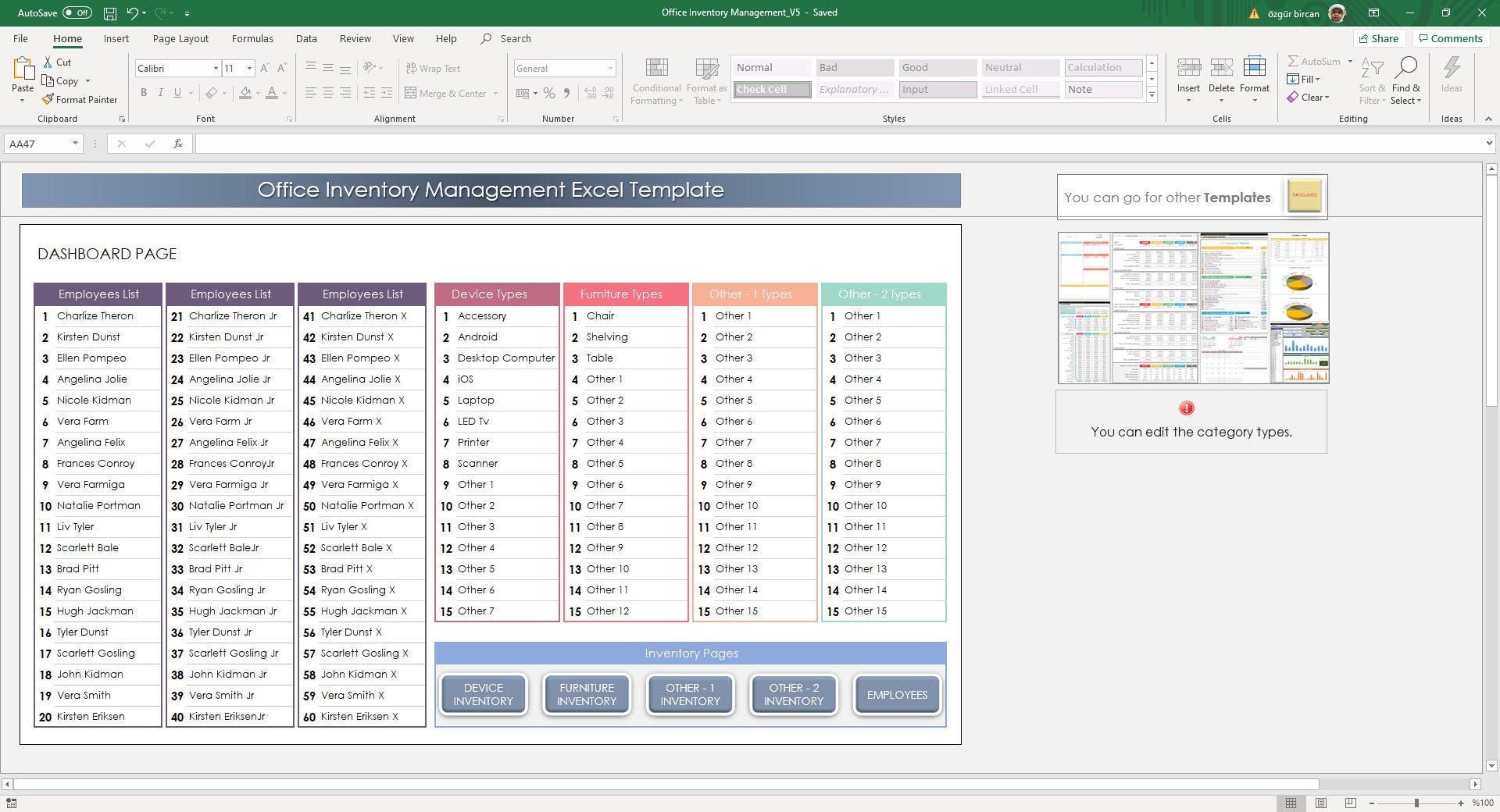Image resolution: width=1500 pixels, height=812 pixels.
Task: Click the Merge & Center icon
Action: tap(412, 93)
